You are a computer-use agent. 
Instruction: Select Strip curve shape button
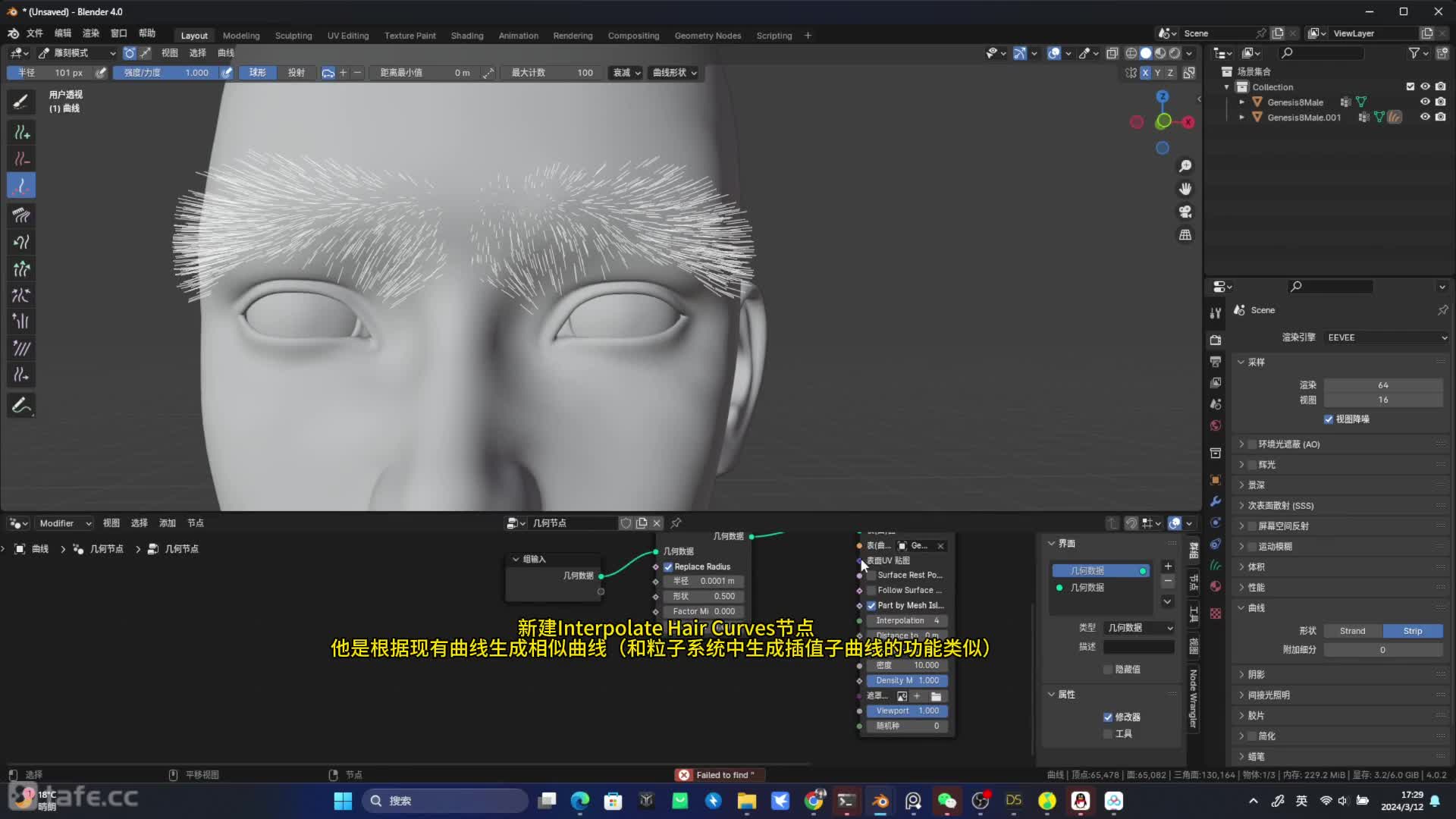tap(1413, 631)
